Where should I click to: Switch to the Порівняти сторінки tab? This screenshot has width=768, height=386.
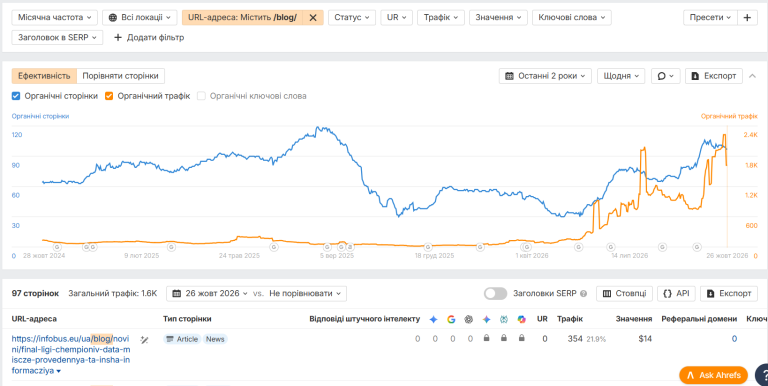tap(120, 76)
